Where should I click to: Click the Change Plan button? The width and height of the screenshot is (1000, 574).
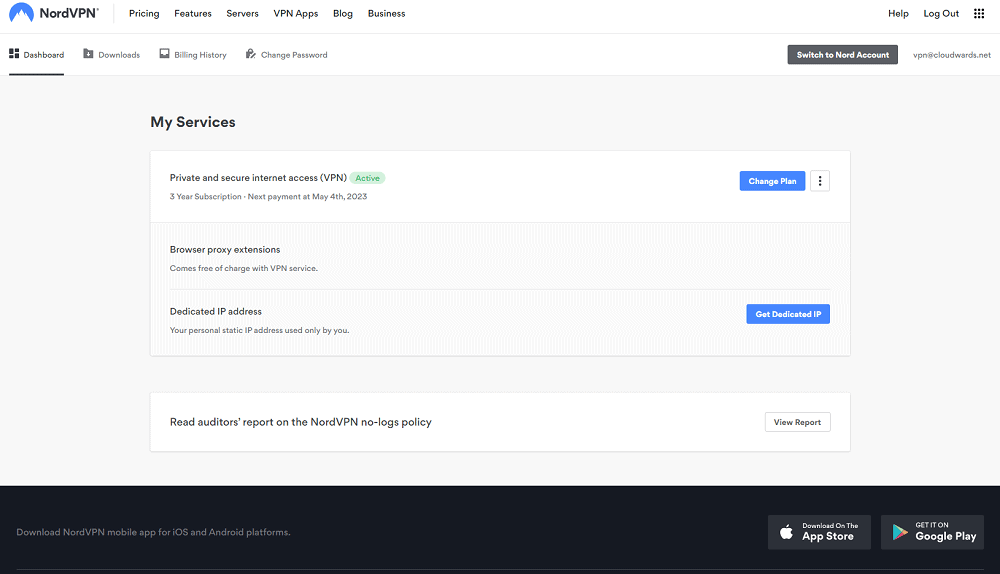point(772,181)
